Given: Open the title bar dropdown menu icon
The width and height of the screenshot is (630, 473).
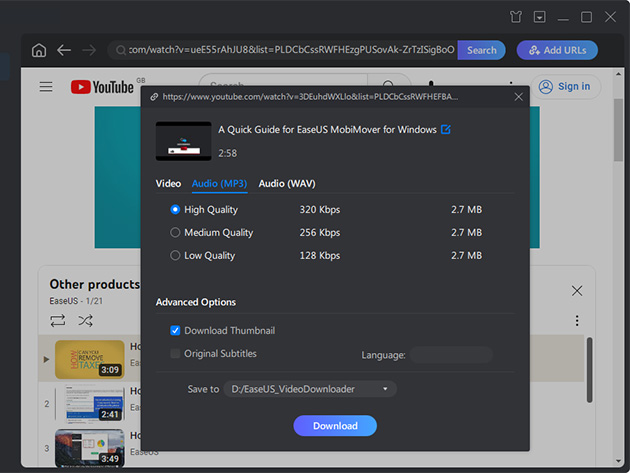Looking at the screenshot, I should 540,17.
